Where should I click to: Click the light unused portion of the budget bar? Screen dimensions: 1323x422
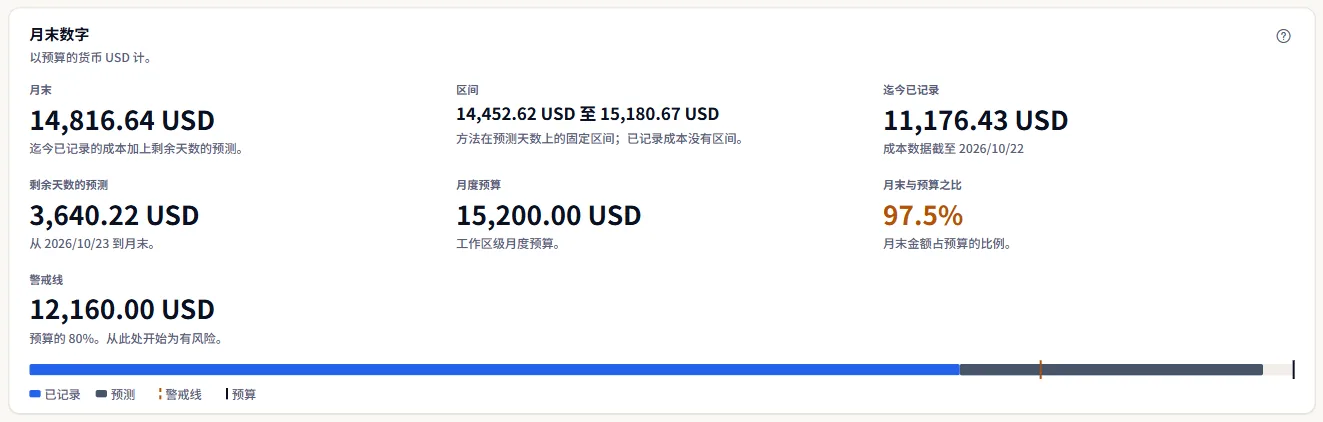pos(1278,370)
